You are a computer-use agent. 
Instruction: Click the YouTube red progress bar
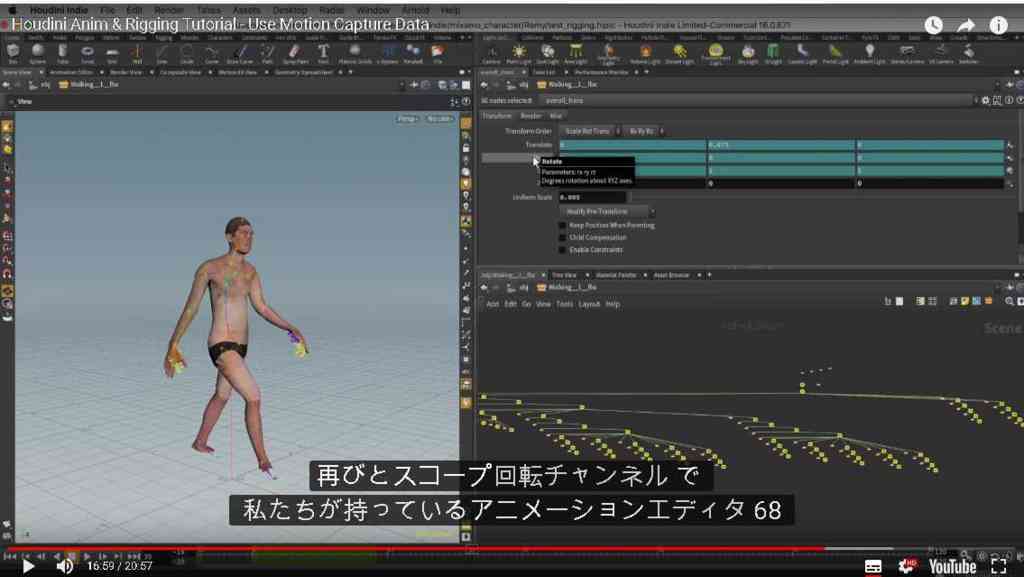tap(418, 549)
